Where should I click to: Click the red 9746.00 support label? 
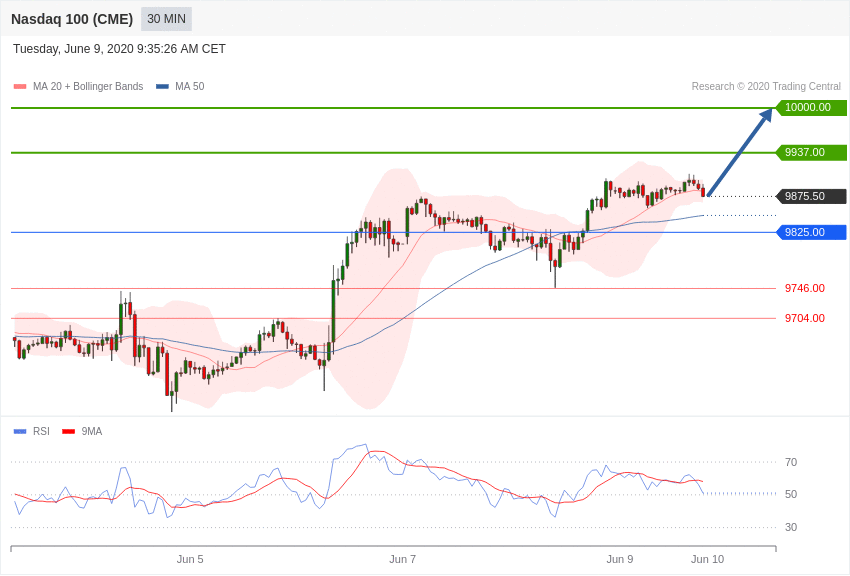pyautogui.click(x=804, y=288)
